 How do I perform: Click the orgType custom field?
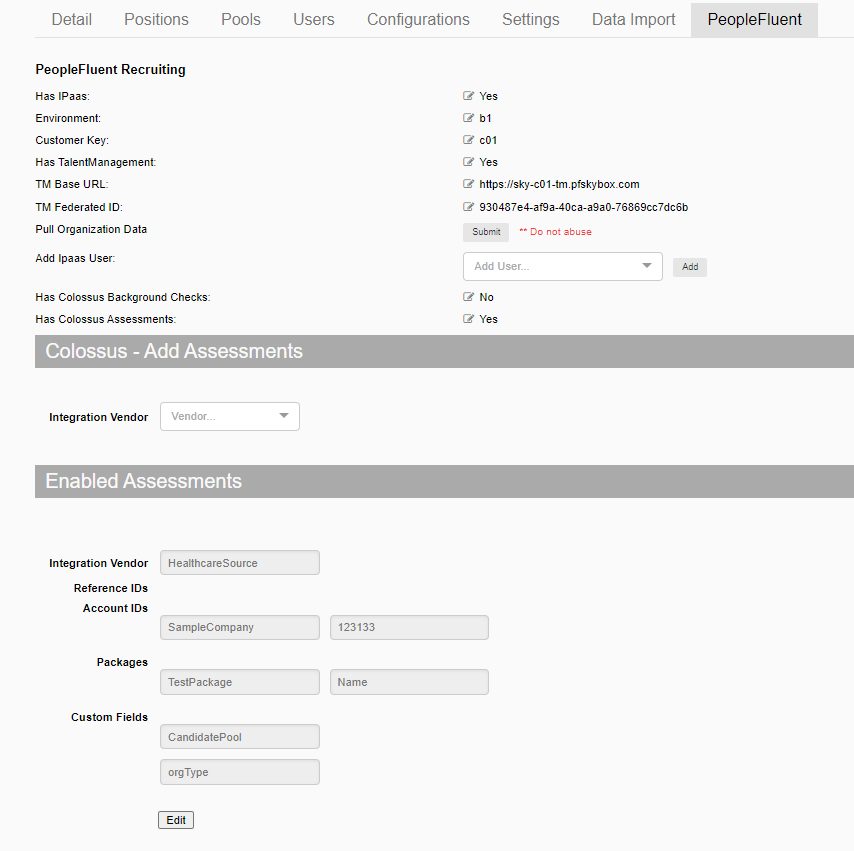(240, 772)
